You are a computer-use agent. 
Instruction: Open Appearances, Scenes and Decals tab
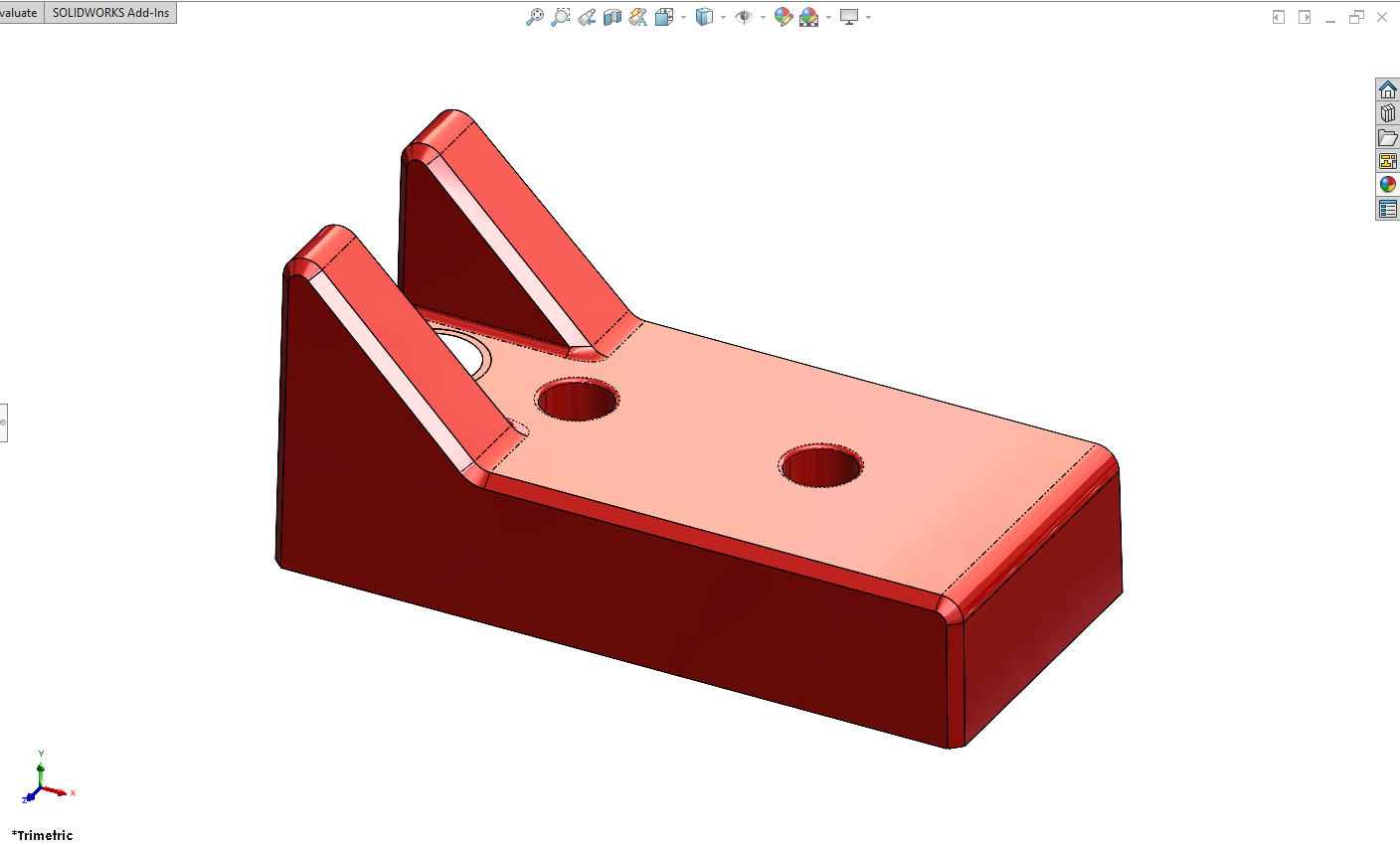[x=1388, y=185]
